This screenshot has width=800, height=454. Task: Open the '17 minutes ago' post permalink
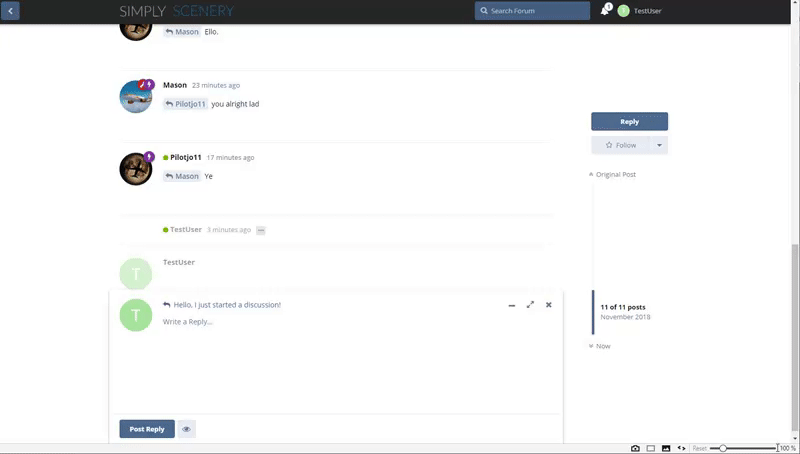click(230, 158)
